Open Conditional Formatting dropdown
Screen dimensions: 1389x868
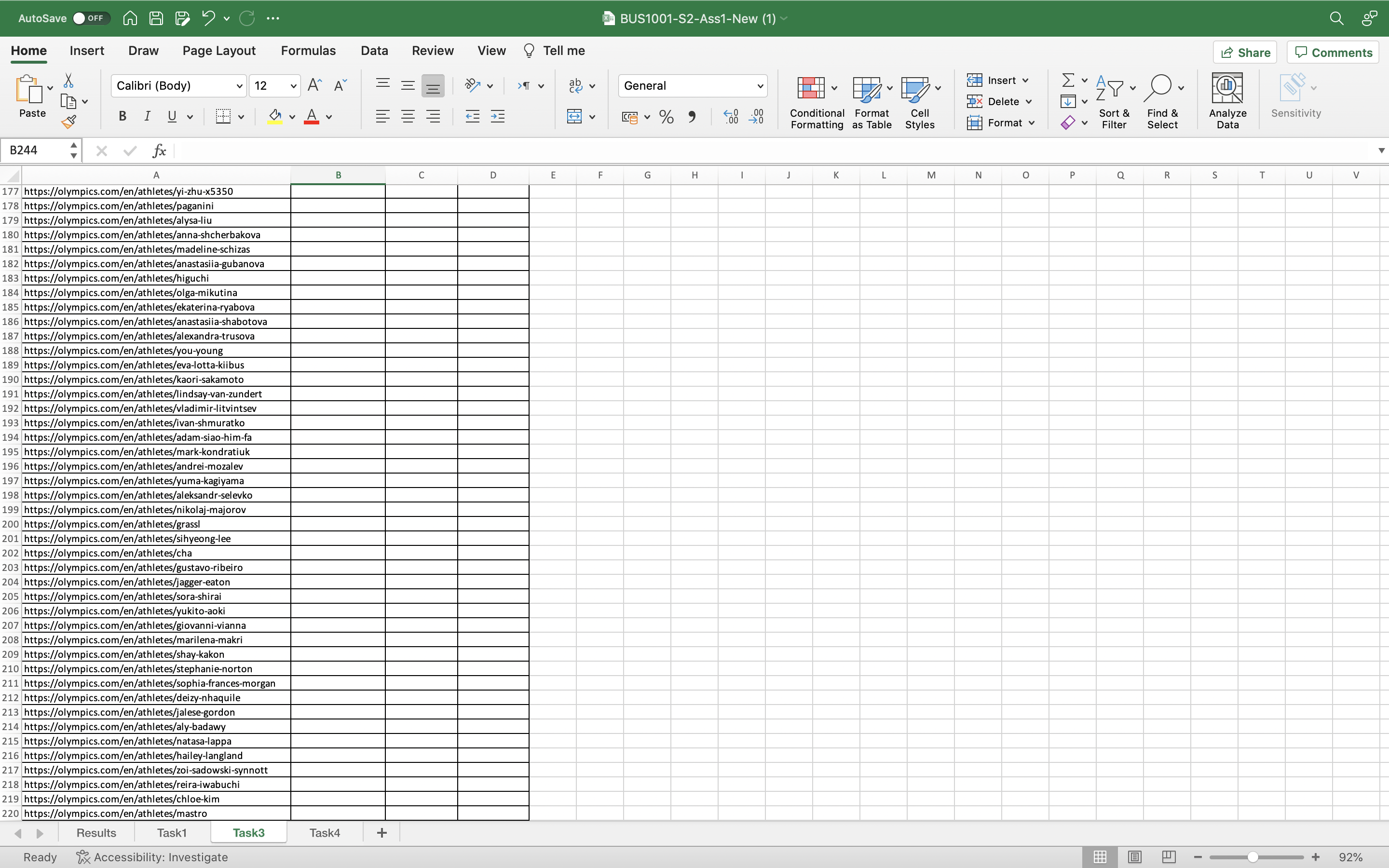click(816, 100)
